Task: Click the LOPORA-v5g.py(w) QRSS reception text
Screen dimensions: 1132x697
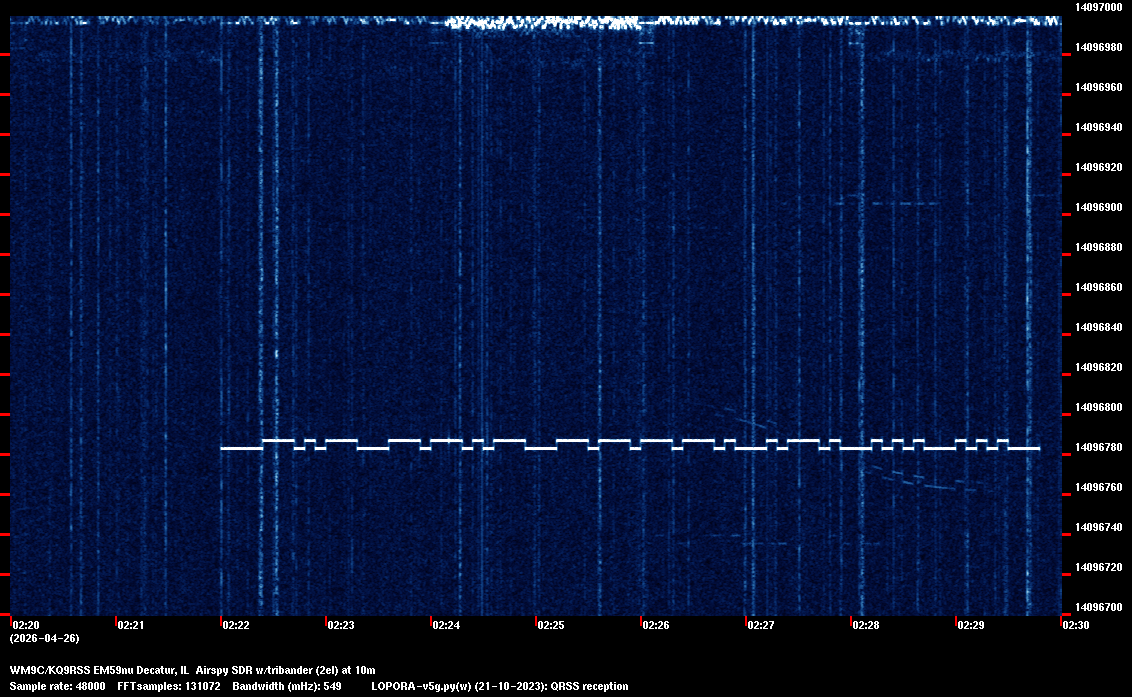Action: click(x=500, y=686)
